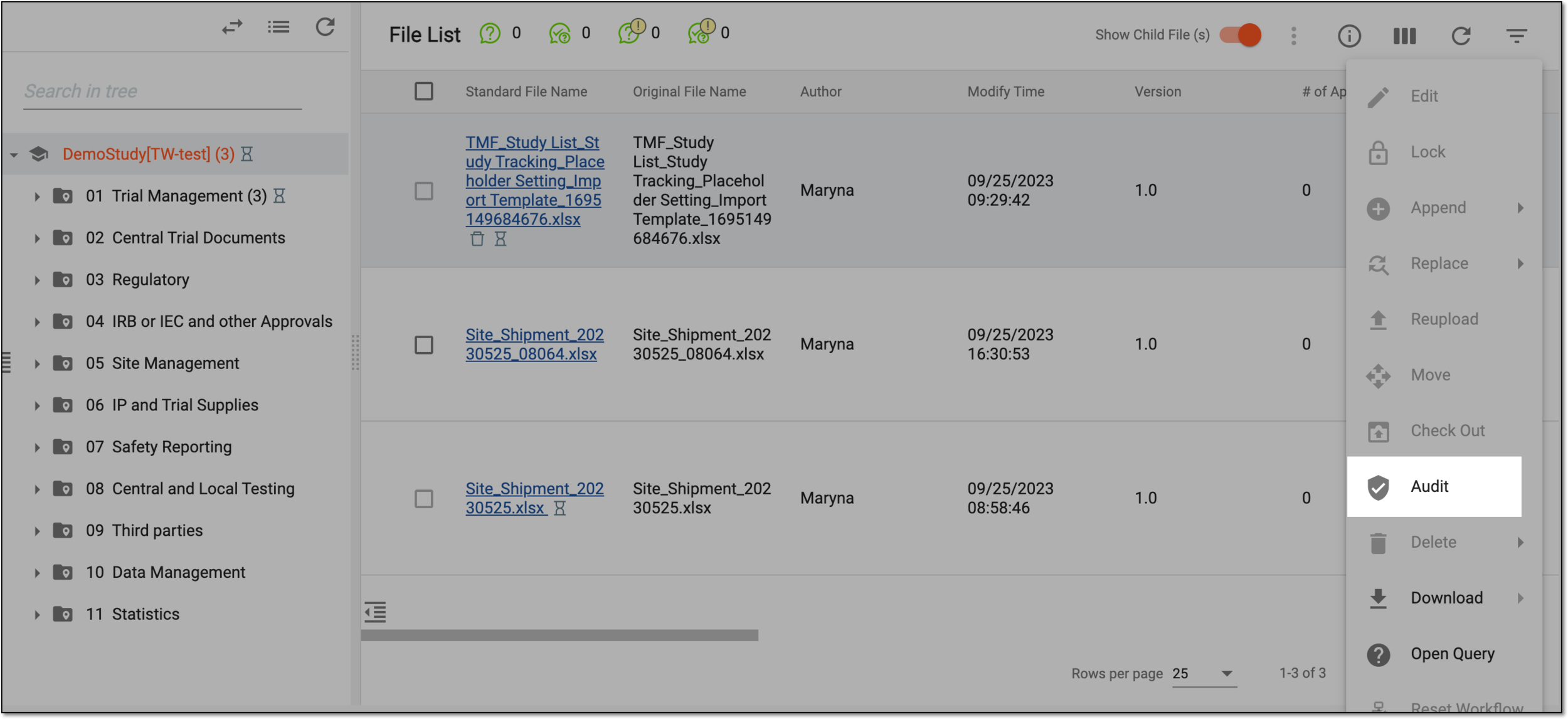Expand 01 Trial Management folder
This screenshot has width=1568, height=719.
(x=37, y=196)
